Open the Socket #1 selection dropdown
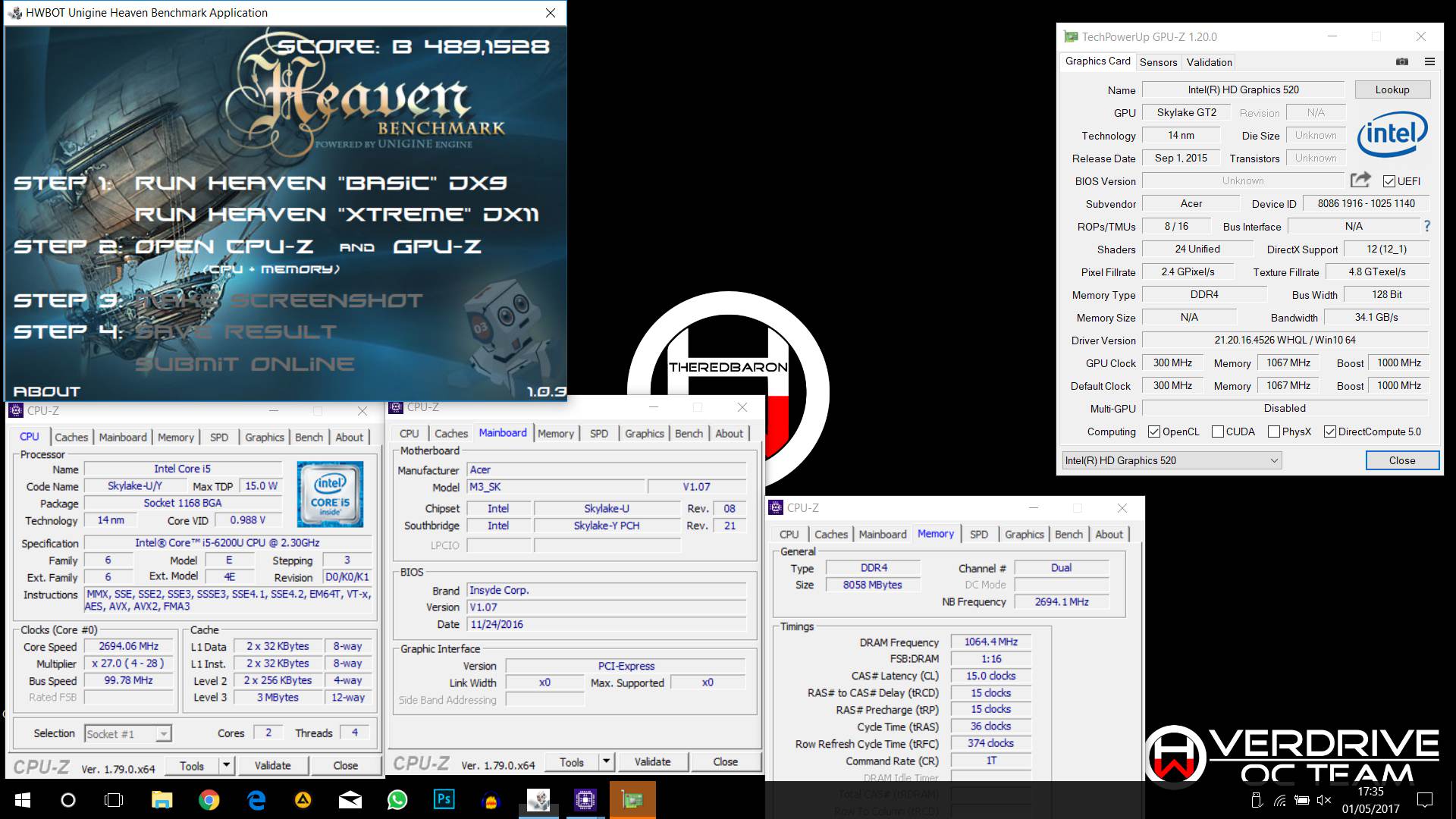1456x819 pixels. tap(127, 734)
